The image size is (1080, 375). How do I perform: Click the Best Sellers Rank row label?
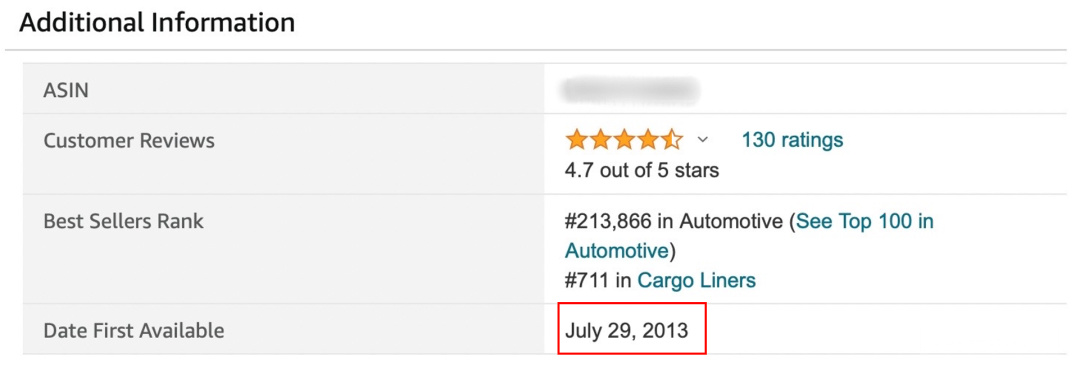pyautogui.click(x=123, y=222)
